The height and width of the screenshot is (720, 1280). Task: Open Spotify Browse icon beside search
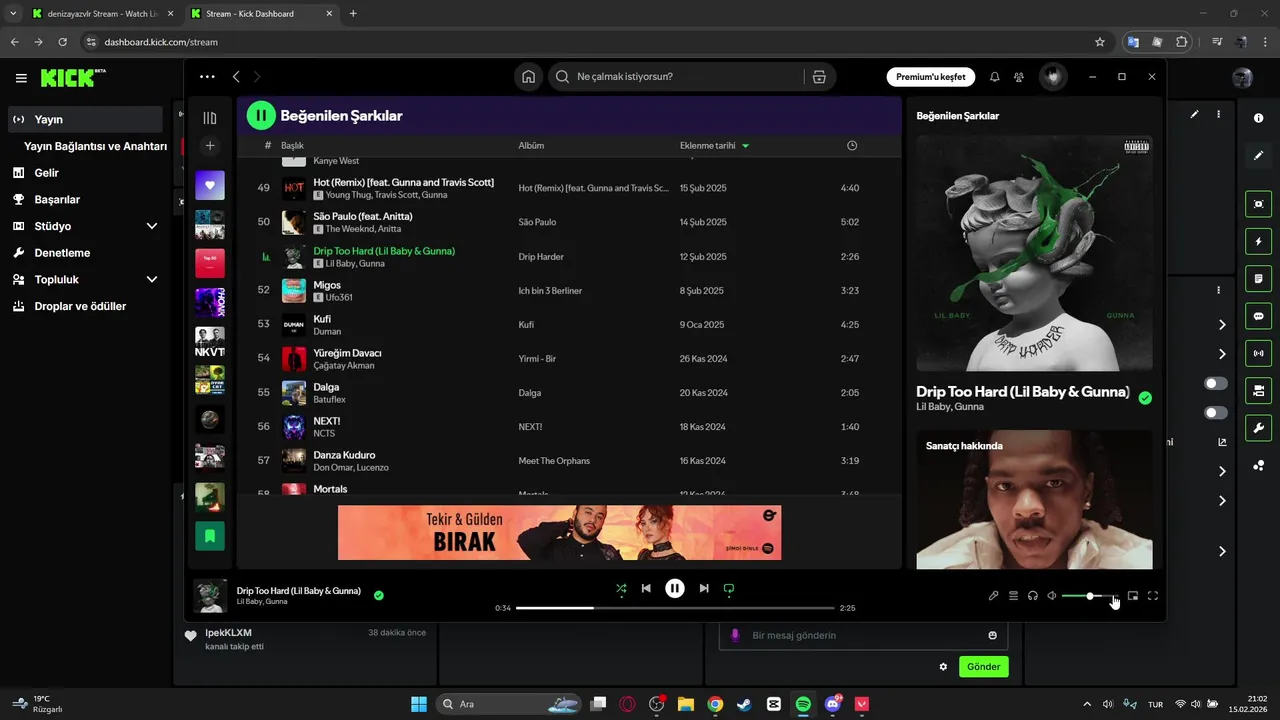click(819, 77)
